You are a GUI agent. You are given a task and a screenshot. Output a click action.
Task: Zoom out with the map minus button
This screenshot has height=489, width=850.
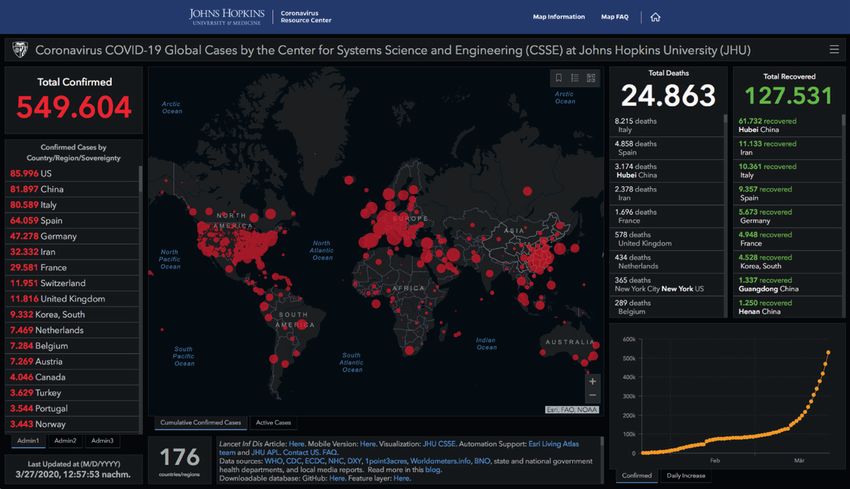592,395
